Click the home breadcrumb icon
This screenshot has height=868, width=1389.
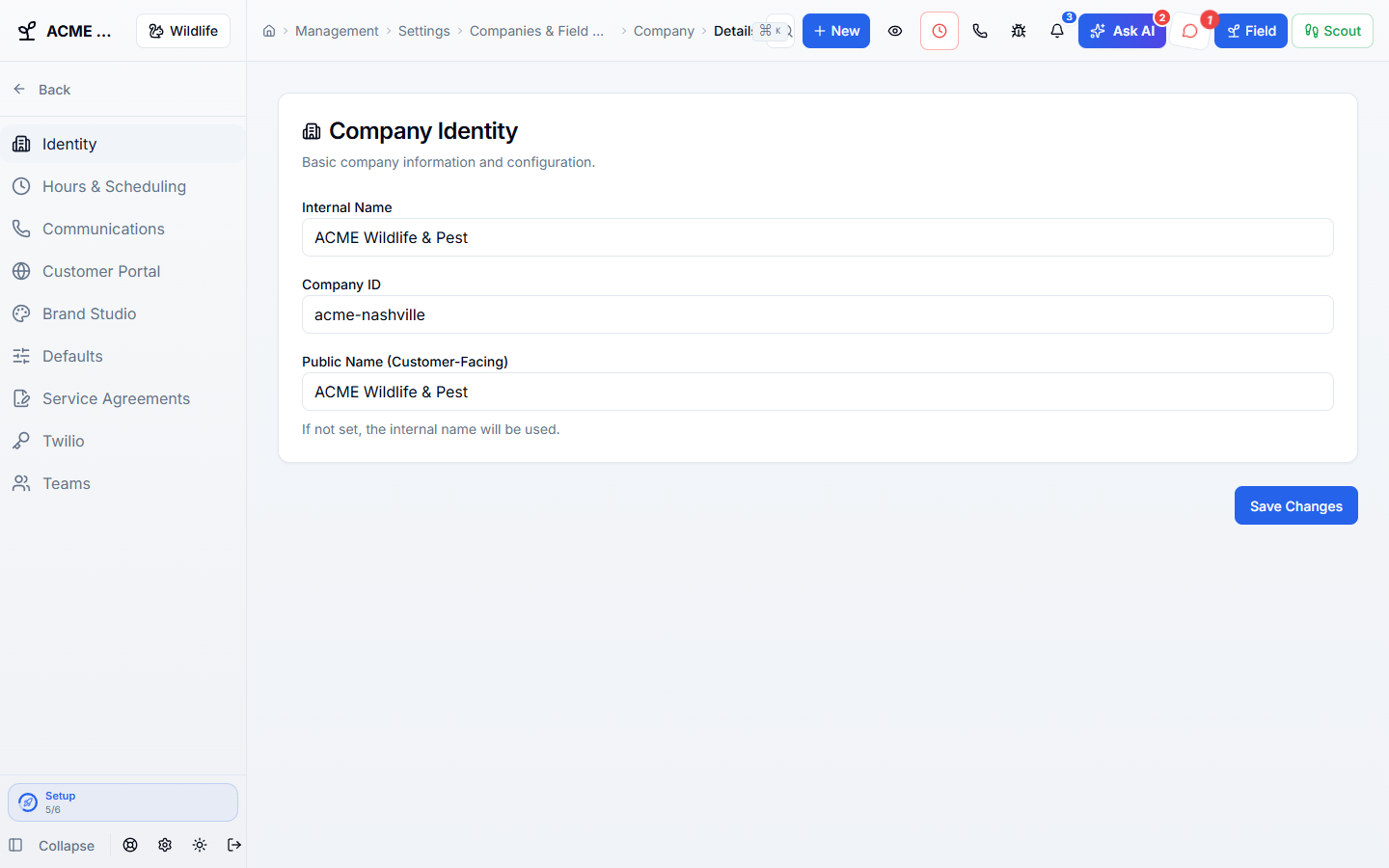(x=269, y=31)
